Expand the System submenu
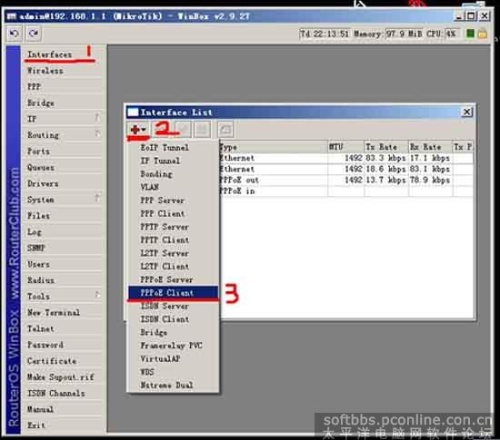500x440 pixels. (x=63, y=199)
